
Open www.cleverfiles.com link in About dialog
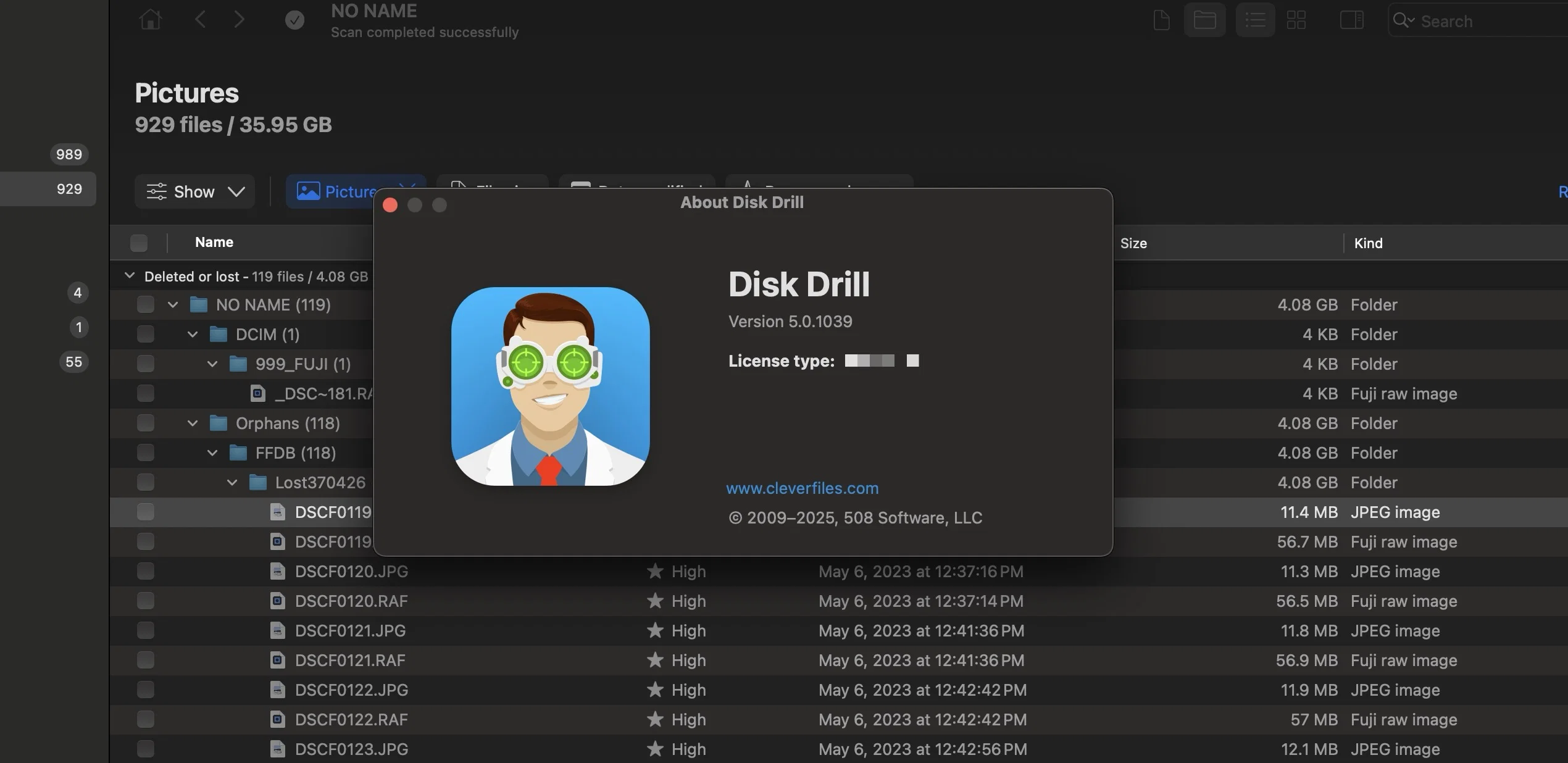(803, 488)
